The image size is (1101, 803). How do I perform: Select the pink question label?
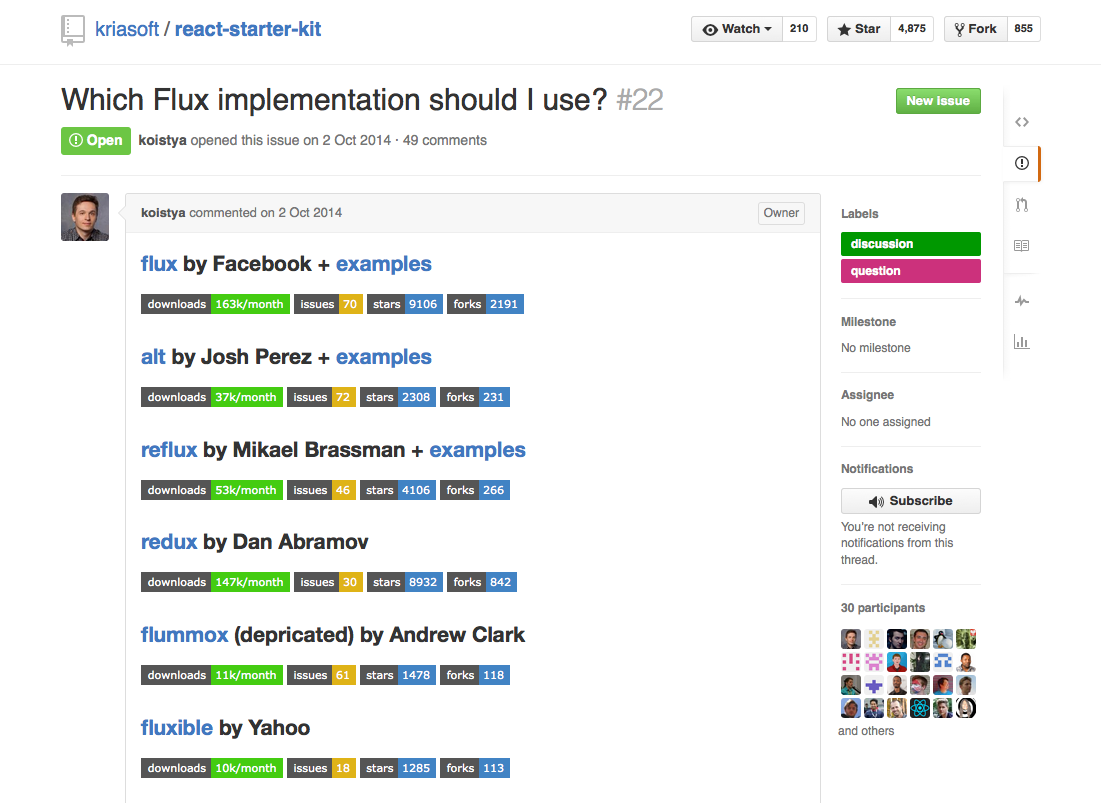(911, 271)
